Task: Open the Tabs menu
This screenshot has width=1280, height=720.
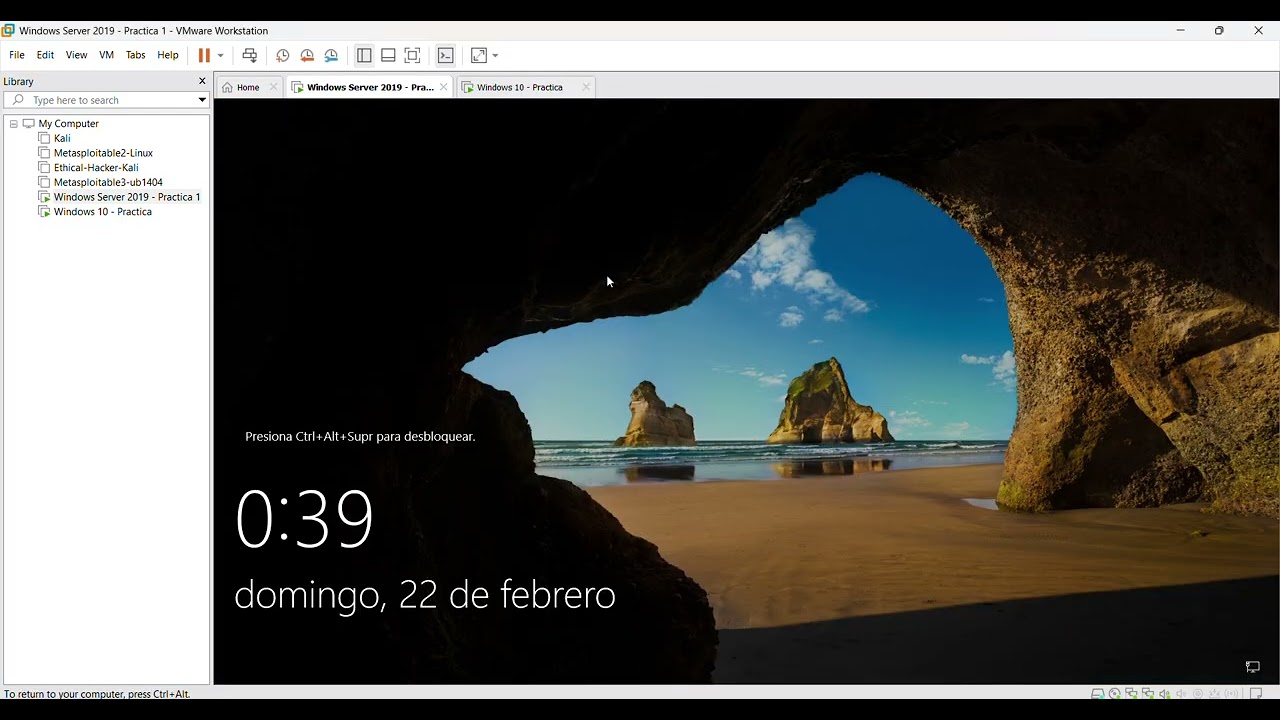Action: coord(136,55)
